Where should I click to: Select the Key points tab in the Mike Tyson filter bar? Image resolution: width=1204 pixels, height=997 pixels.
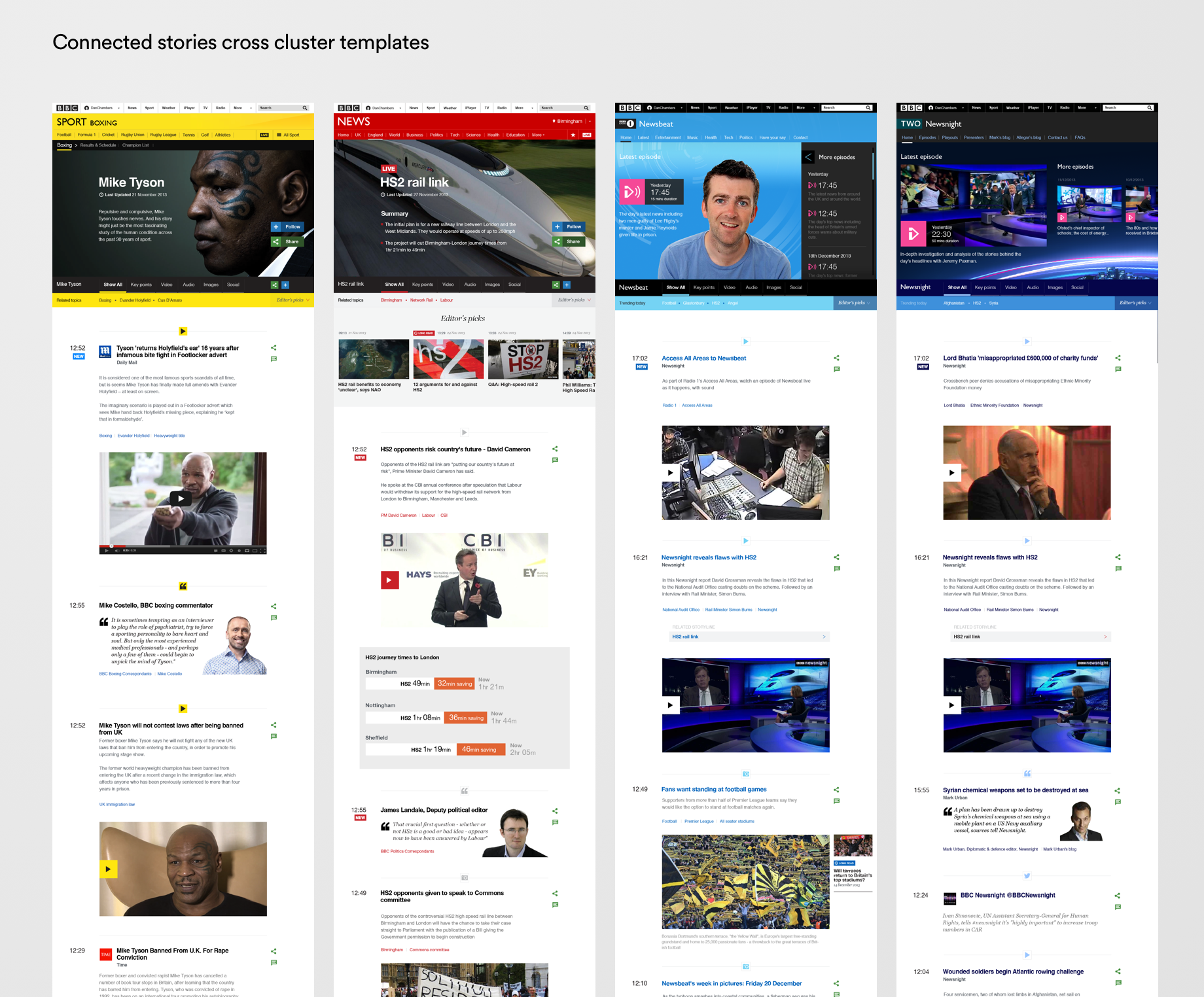click(141, 285)
